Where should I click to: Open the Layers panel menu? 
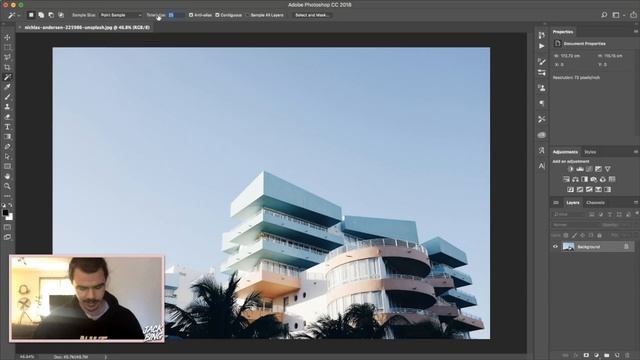636,202
